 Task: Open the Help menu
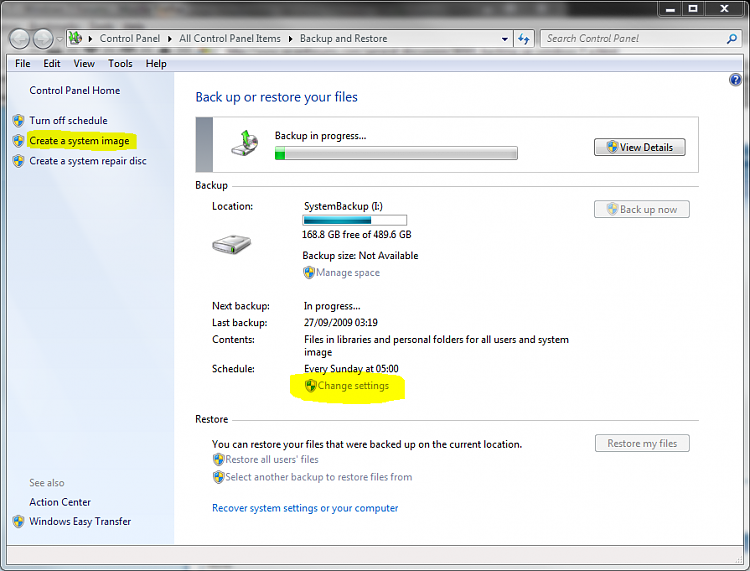156,64
